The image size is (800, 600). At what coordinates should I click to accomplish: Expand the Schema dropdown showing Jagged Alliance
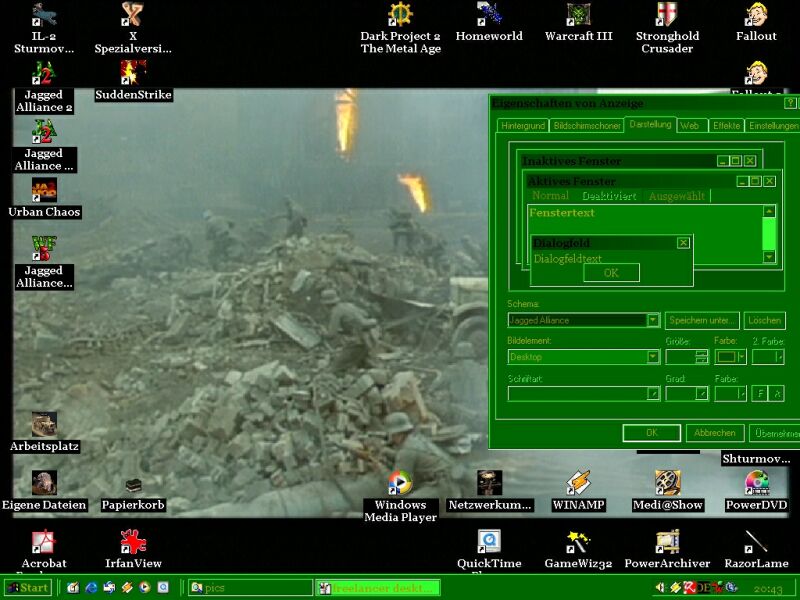(x=653, y=320)
